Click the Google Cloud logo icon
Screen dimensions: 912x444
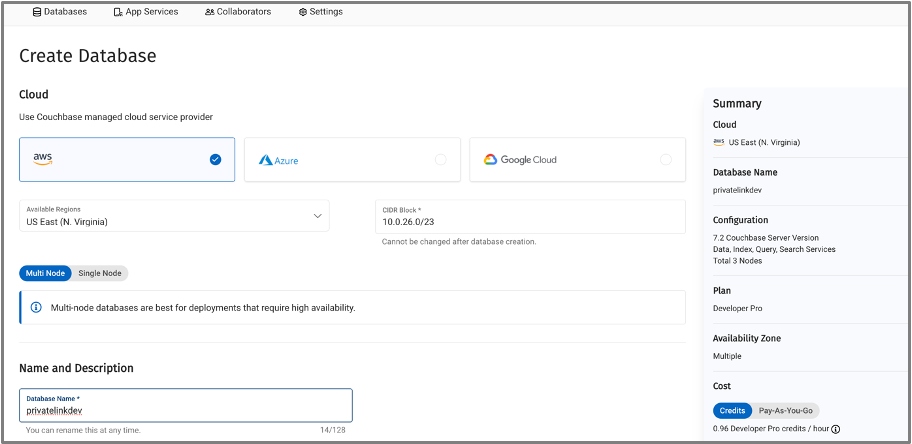point(490,159)
